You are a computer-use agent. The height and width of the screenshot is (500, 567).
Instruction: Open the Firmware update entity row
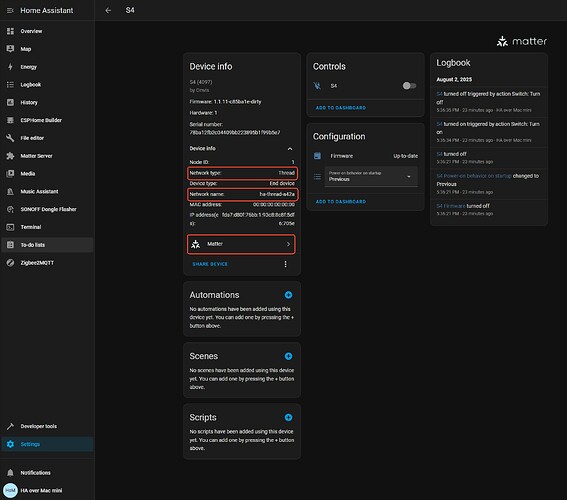point(365,156)
